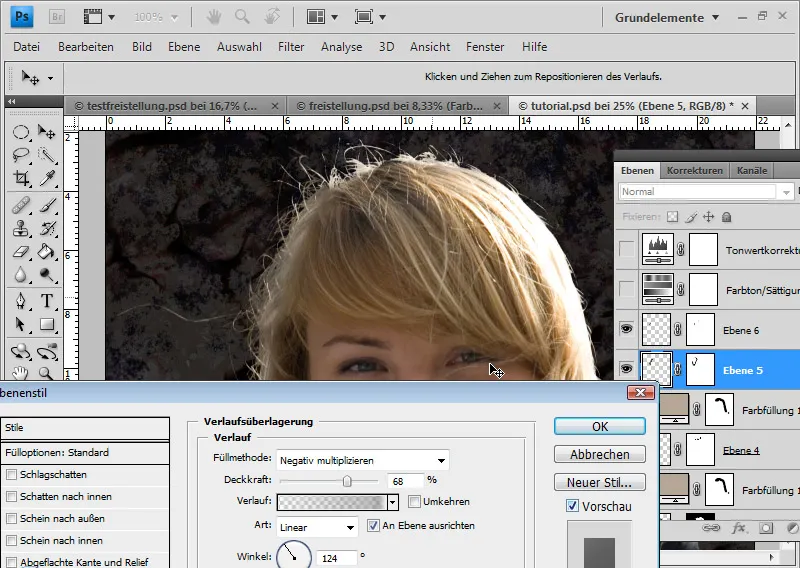Open the Datei menu
This screenshot has width=800, height=568.
pyautogui.click(x=27, y=47)
